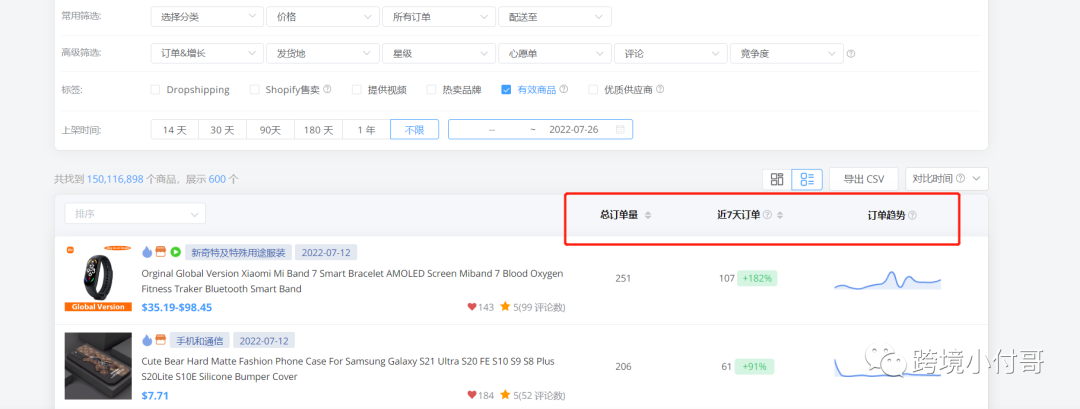This screenshot has width=1080, height=409.
Task: Click the 手机和通信 category tag
Action: [200, 340]
